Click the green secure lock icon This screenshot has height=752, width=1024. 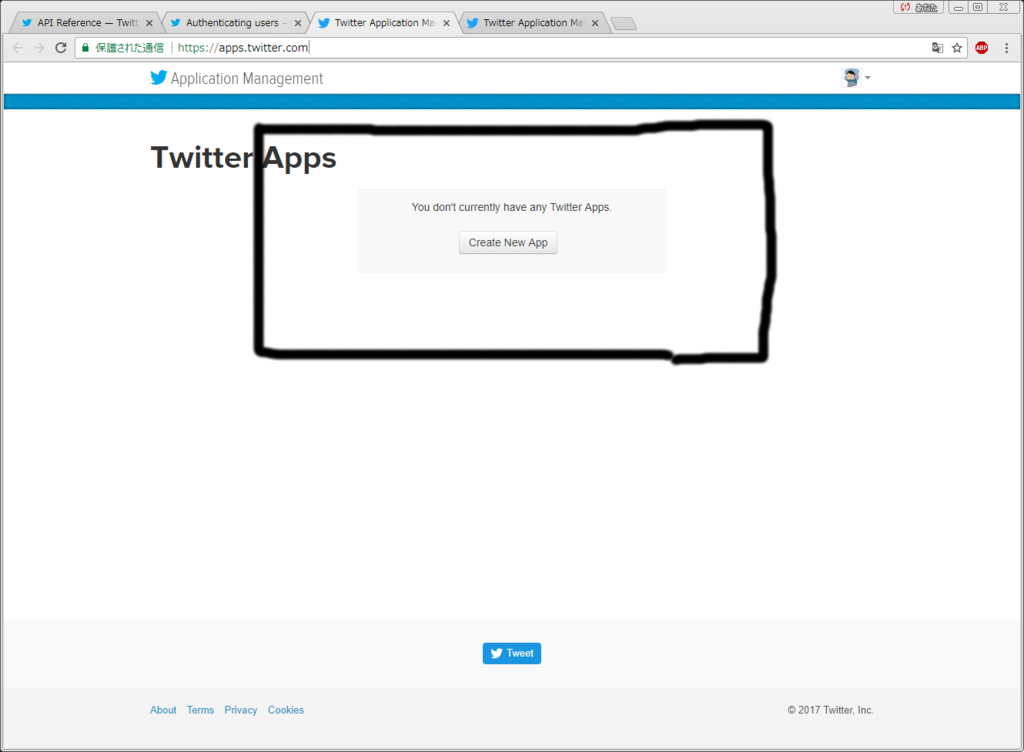pyautogui.click(x=86, y=48)
